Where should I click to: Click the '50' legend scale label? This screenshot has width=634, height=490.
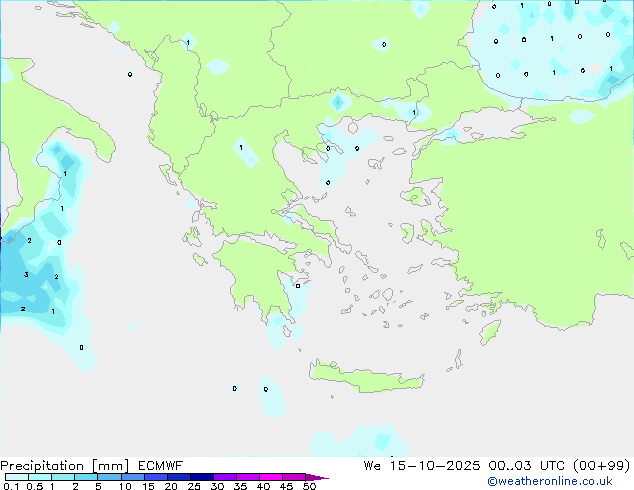(309, 486)
